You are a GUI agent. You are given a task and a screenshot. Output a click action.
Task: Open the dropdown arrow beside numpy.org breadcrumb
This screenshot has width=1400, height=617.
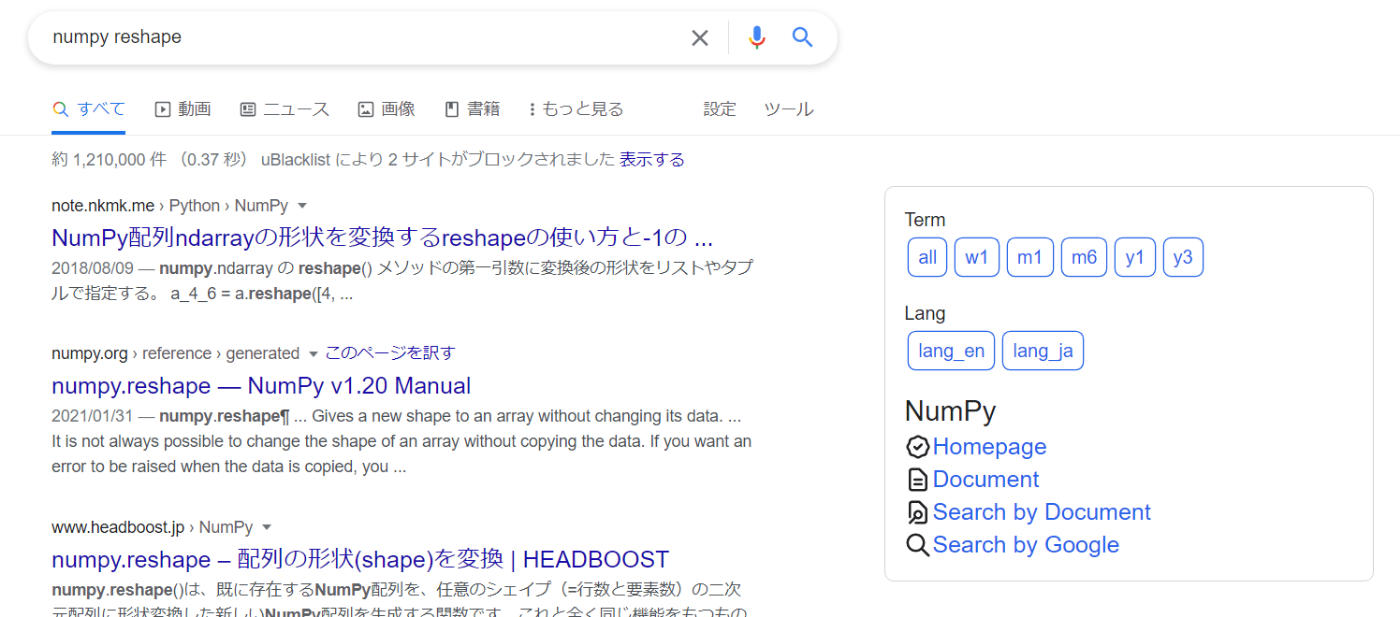pos(313,354)
